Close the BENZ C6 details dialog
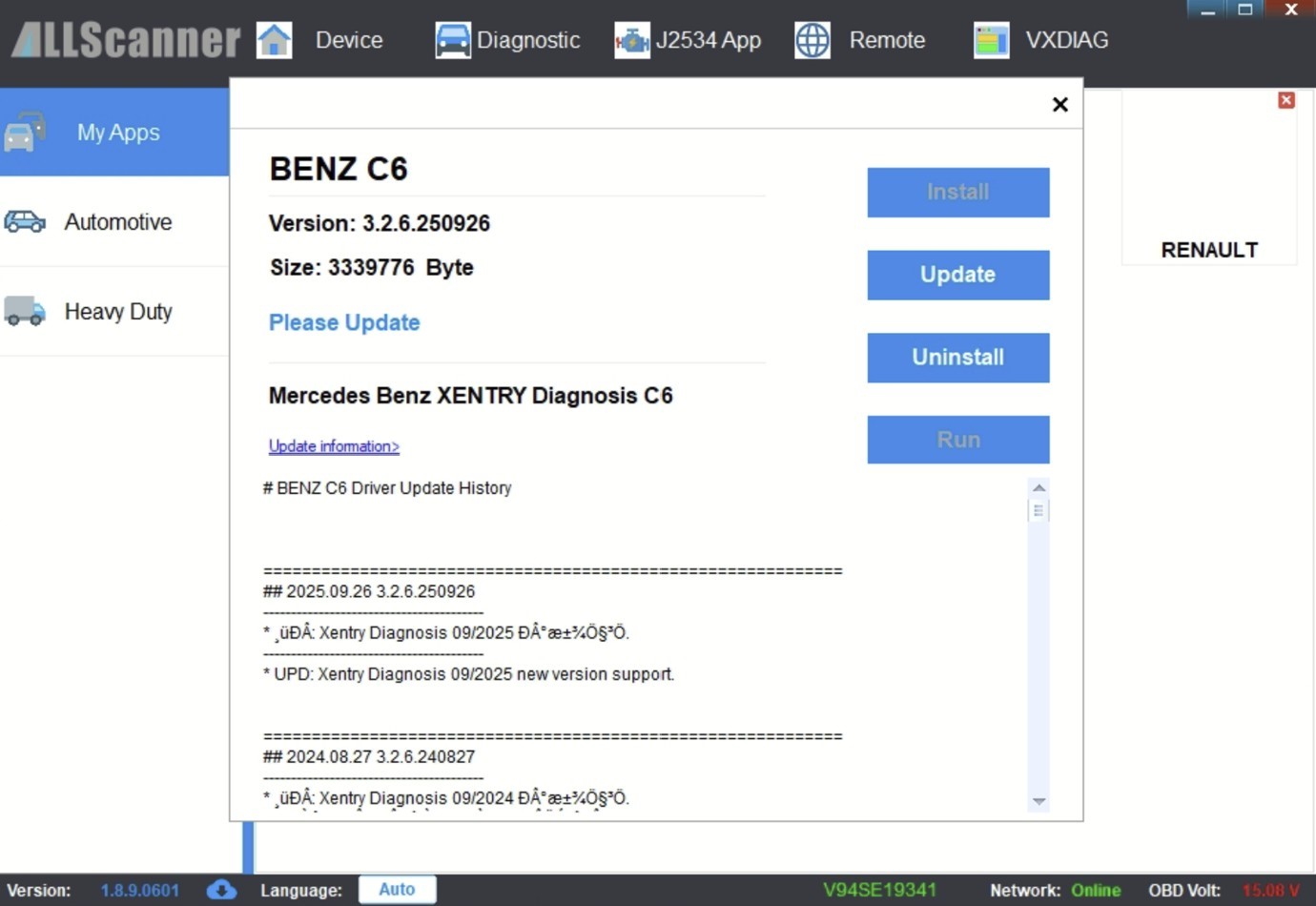 coord(1059,105)
